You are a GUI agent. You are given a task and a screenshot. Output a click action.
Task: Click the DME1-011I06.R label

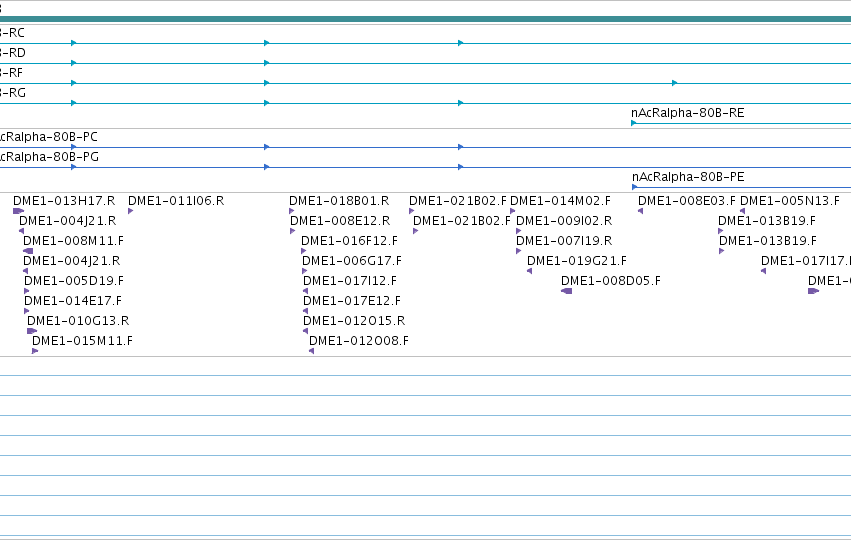[176, 201]
